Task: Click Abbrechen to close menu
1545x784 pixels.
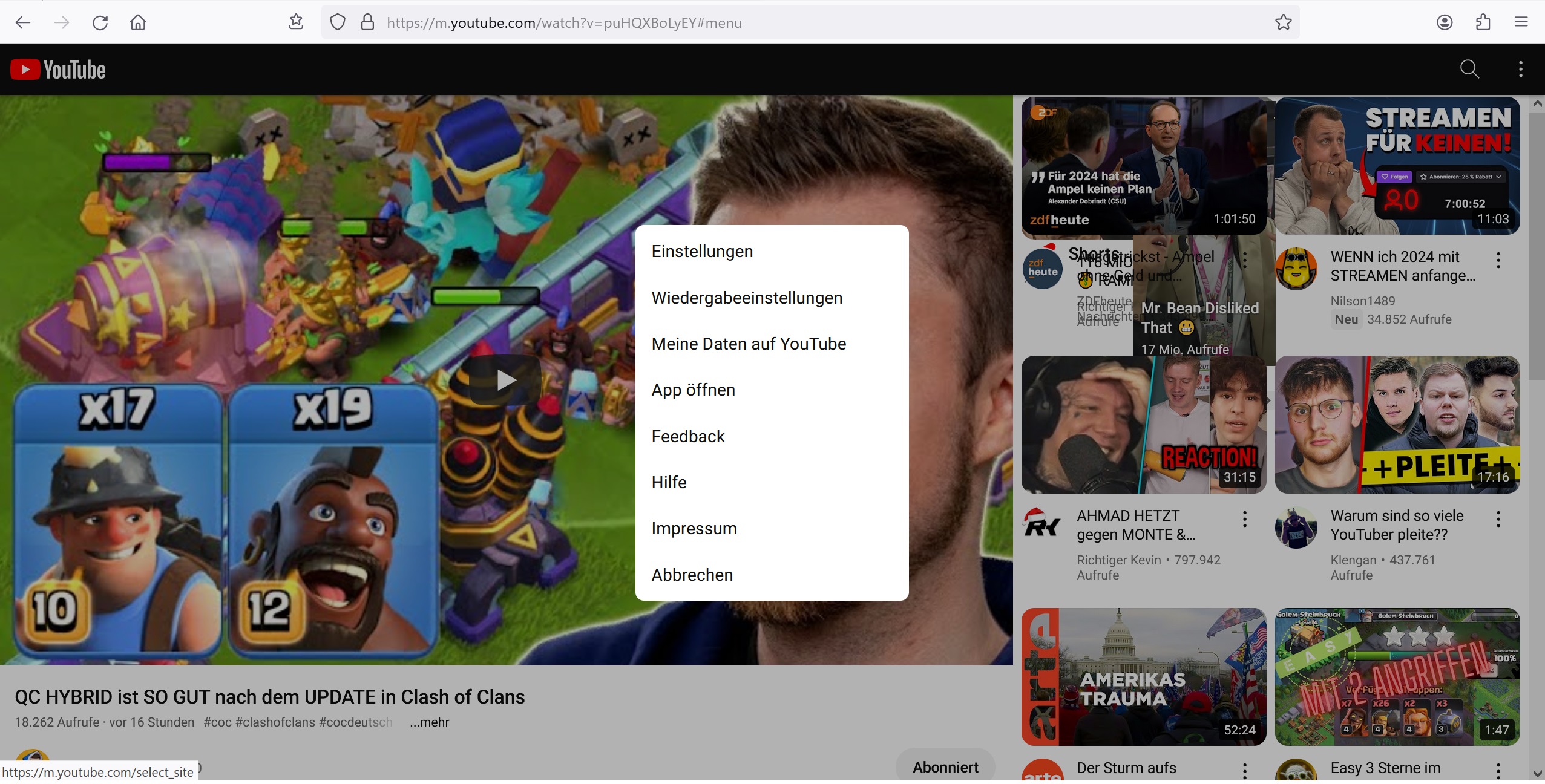Action: pyautogui.click(x=692, y=575)
